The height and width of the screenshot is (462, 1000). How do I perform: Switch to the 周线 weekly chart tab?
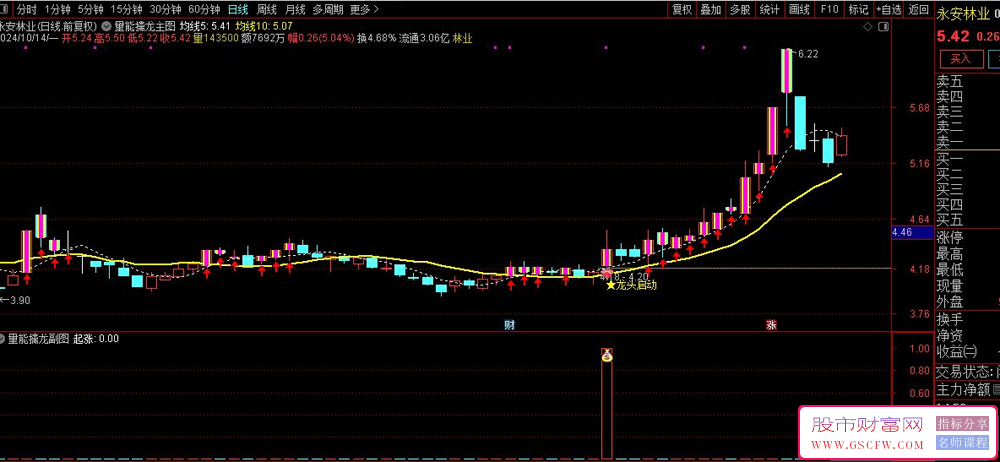click(266, 10)
